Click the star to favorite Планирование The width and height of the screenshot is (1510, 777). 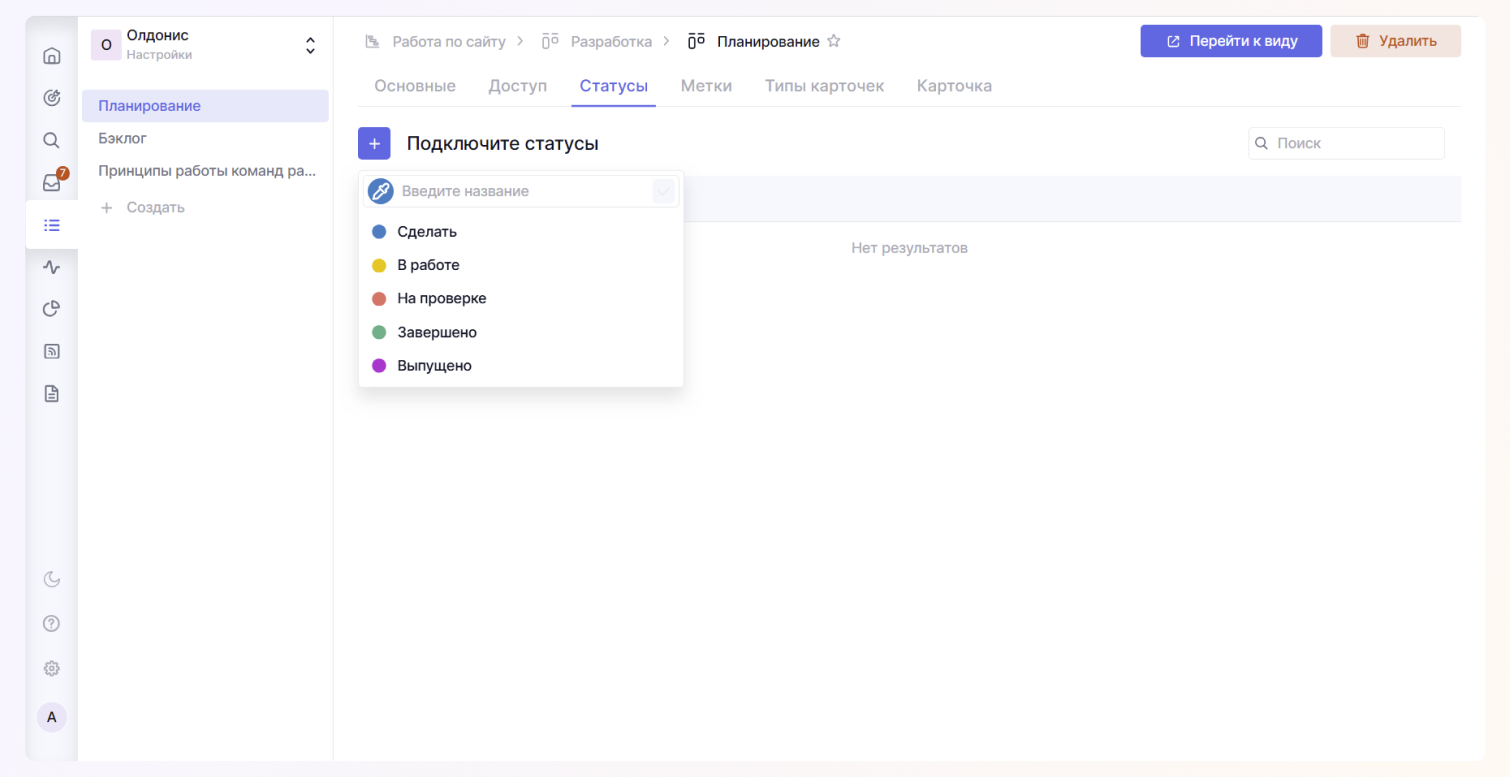click(x=834, y=42)
